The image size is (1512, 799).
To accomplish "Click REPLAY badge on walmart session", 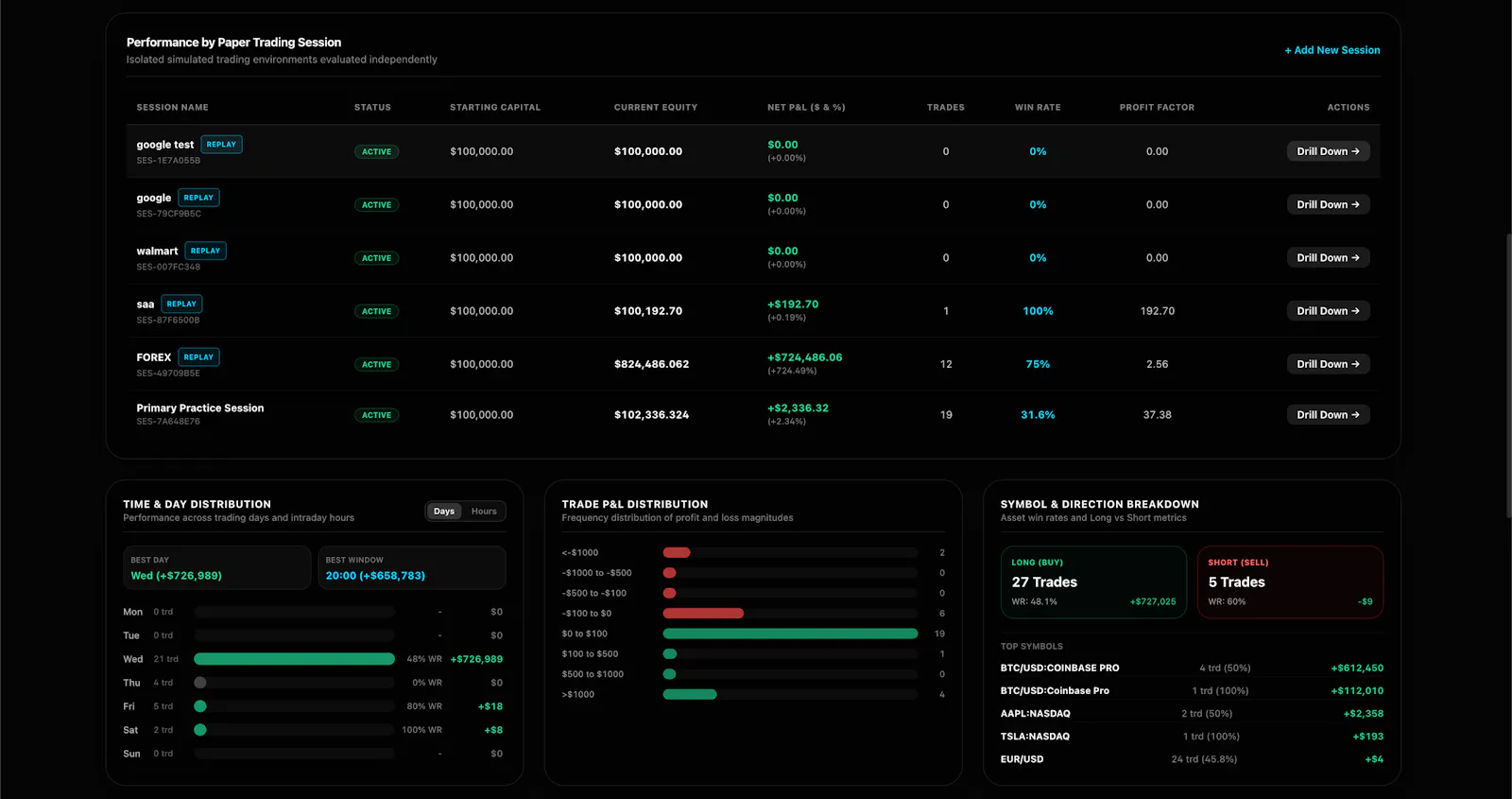I will coord(205,251).
